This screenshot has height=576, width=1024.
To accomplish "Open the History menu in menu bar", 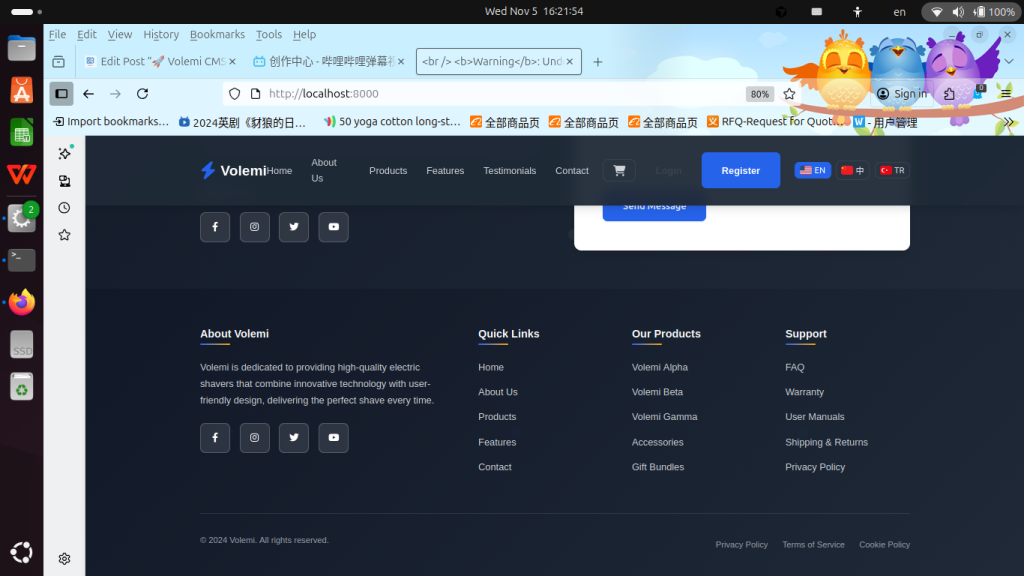I will pyautogui.click(x=161, y=35).
